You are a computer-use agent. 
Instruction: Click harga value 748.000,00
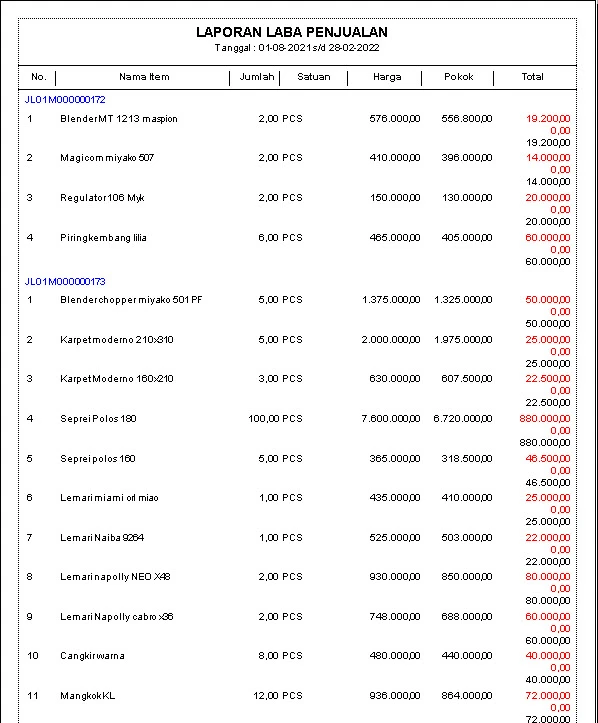(395, 616)
